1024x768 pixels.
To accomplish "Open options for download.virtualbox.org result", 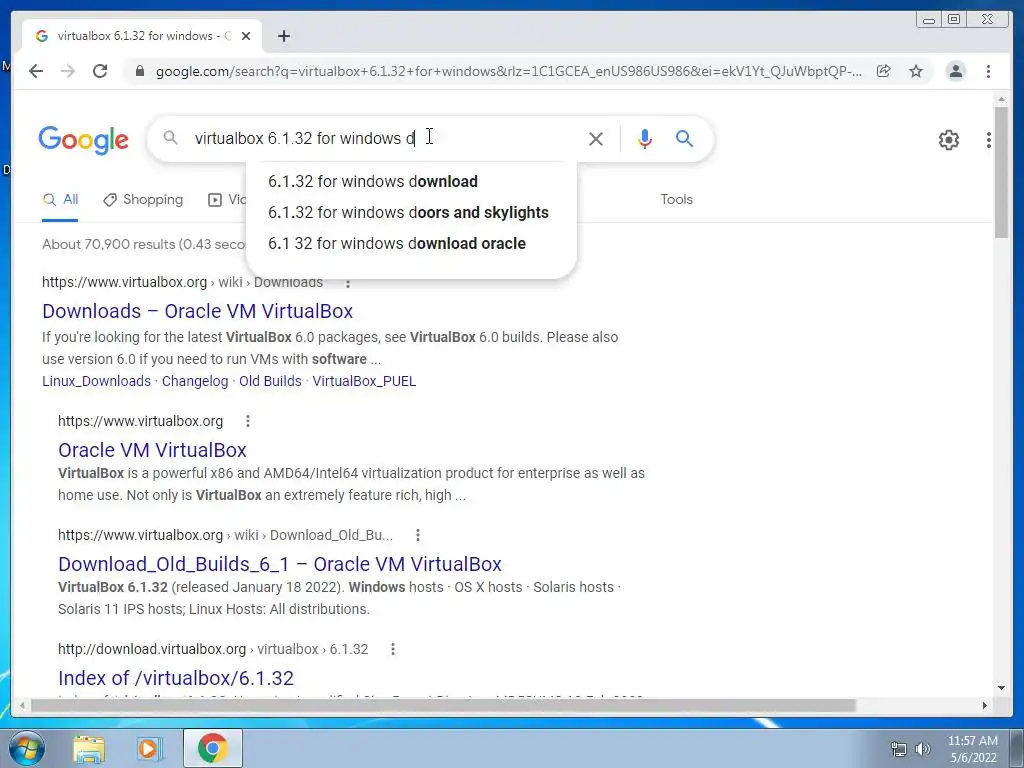I will tap(392, 649).
